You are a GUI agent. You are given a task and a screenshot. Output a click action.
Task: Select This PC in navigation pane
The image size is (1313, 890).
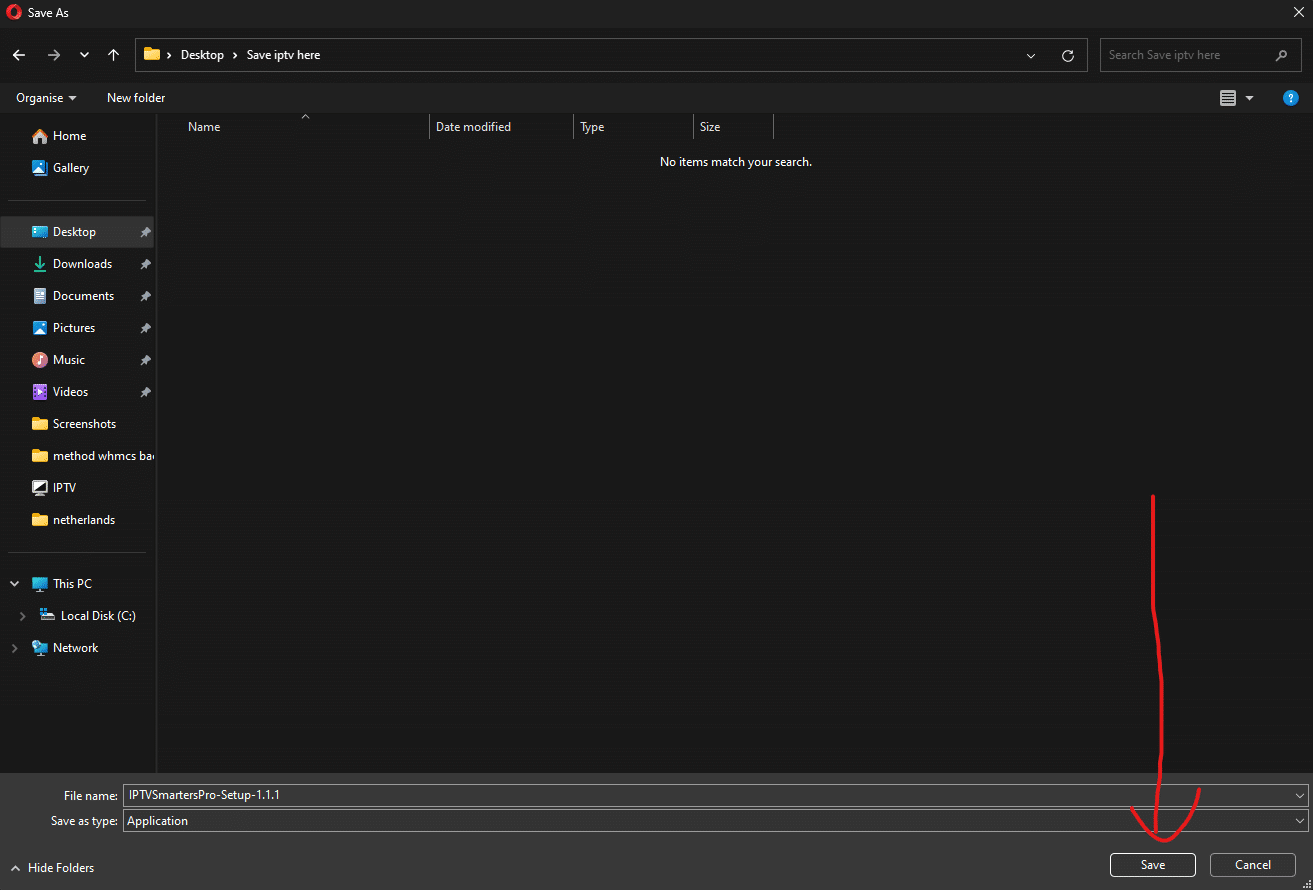tap(72, 584)
